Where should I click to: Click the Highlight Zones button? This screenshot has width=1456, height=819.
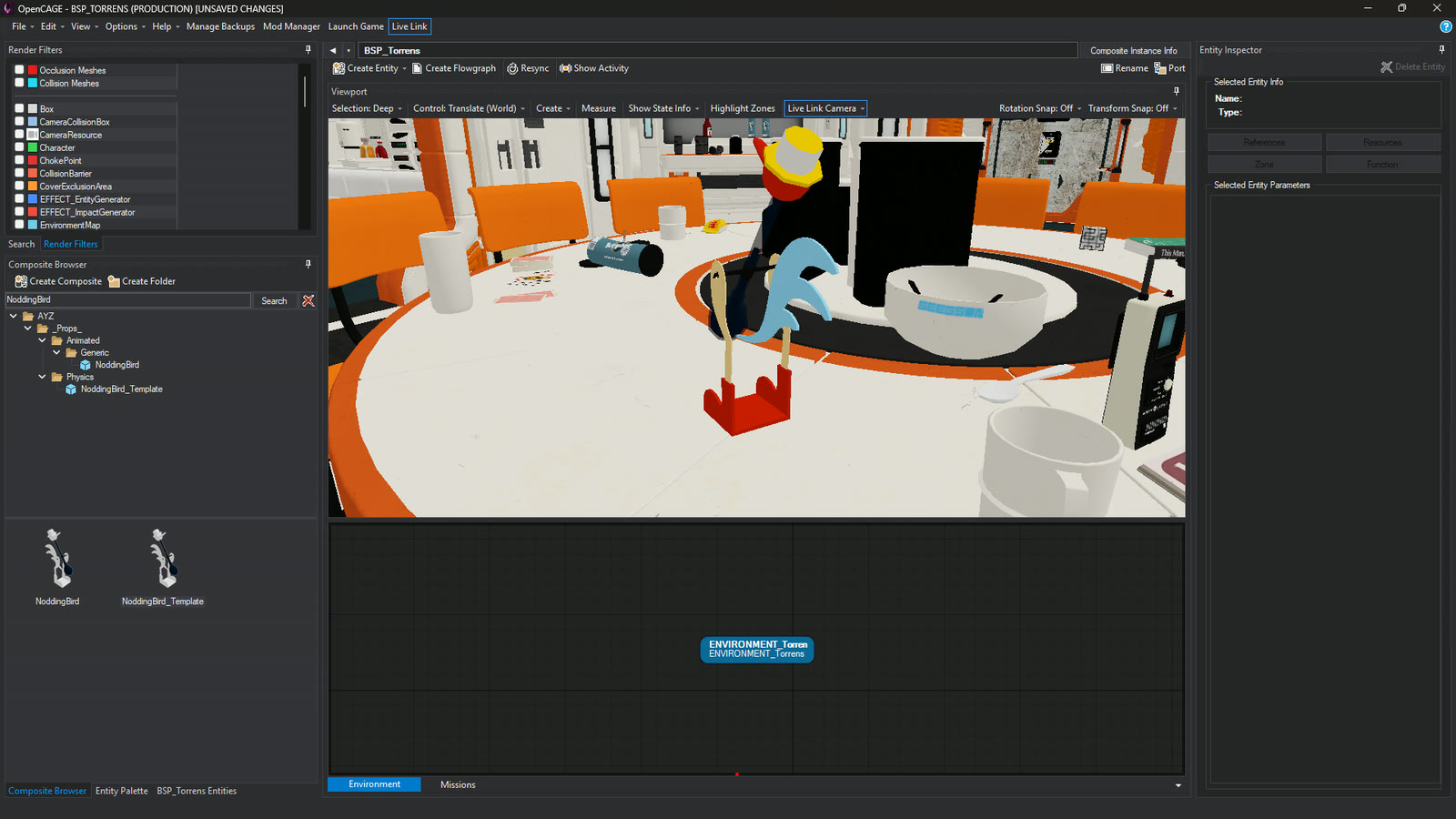[743, 108]
